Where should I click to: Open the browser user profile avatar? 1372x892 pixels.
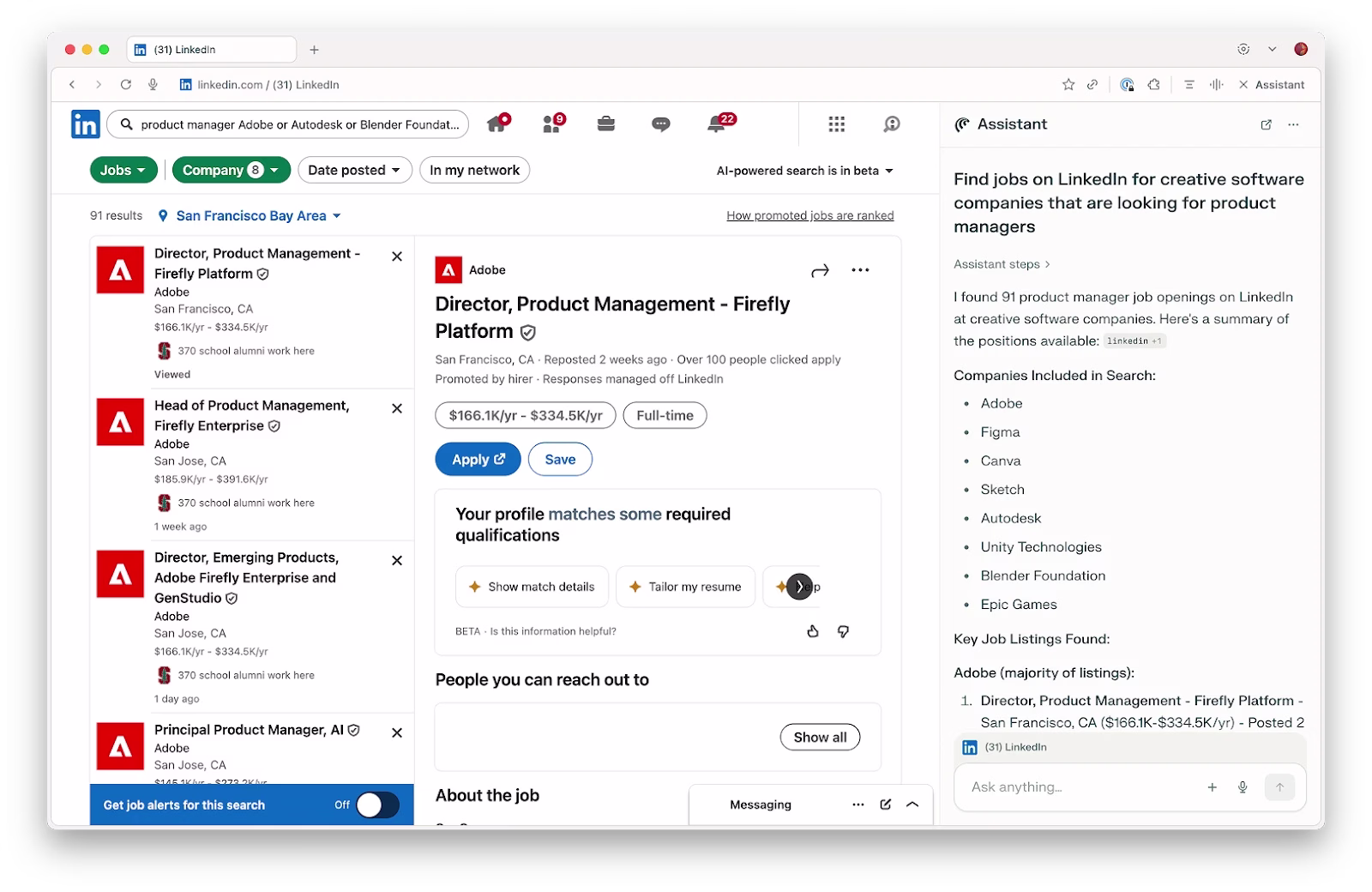click(x=1301, y=50)
